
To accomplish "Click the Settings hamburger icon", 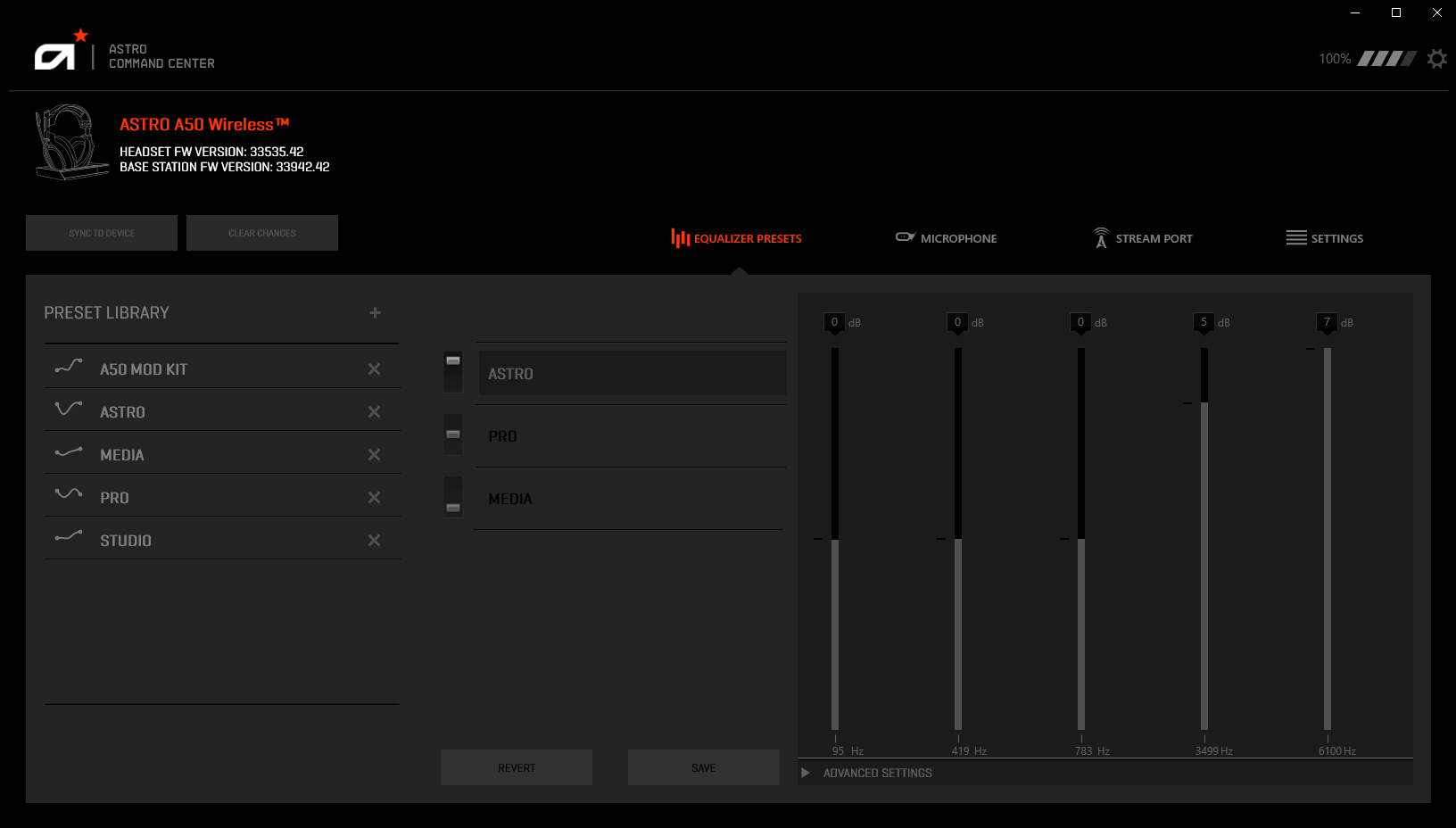I will (x=1296, y=237).
